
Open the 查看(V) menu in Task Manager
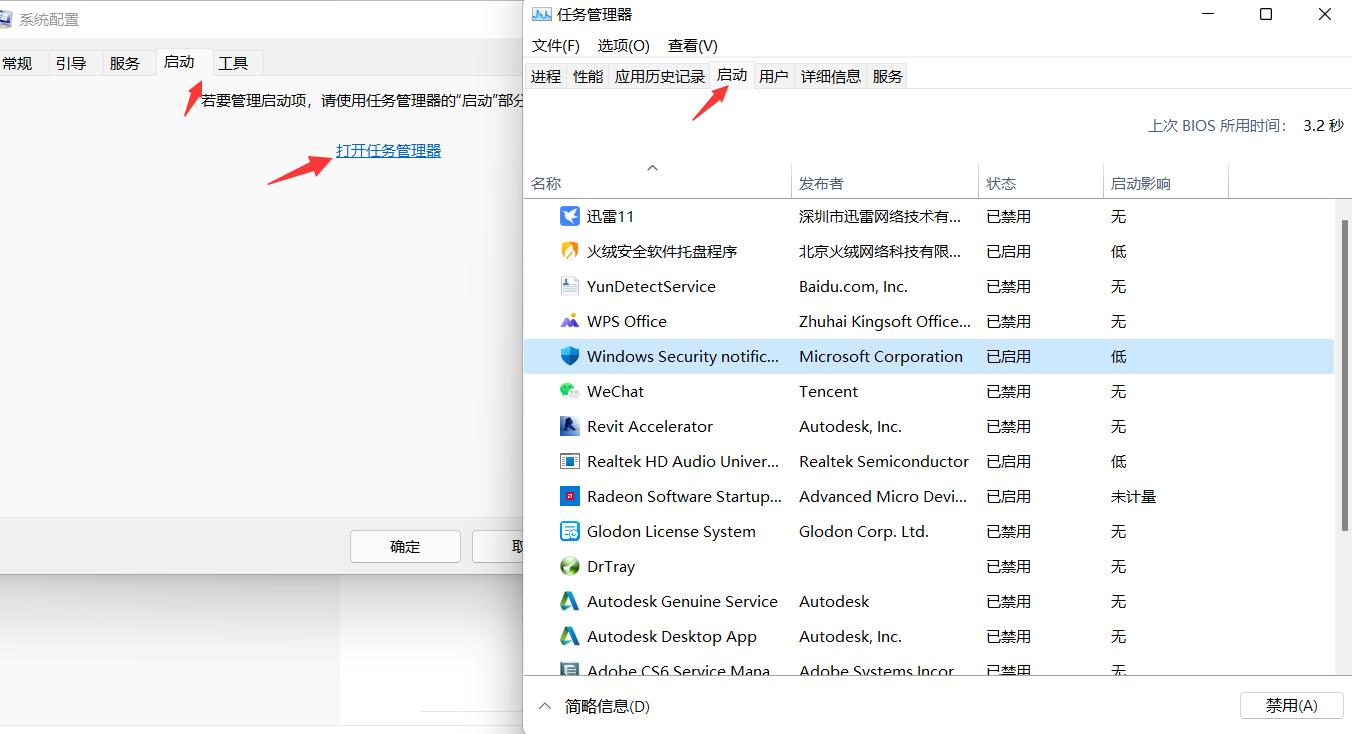[693, 46]
